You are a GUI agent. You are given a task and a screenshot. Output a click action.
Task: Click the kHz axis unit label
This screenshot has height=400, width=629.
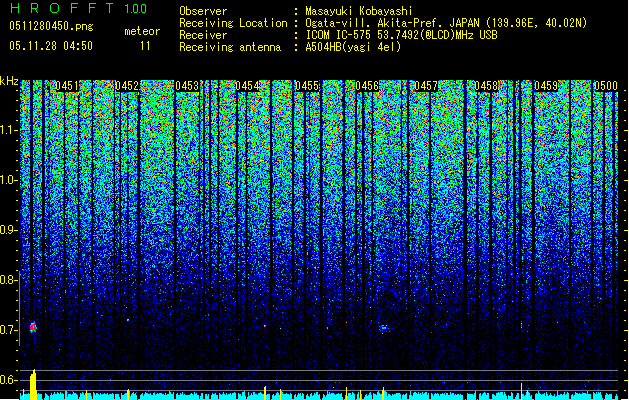pyautogui.click(x=9, y=81)
